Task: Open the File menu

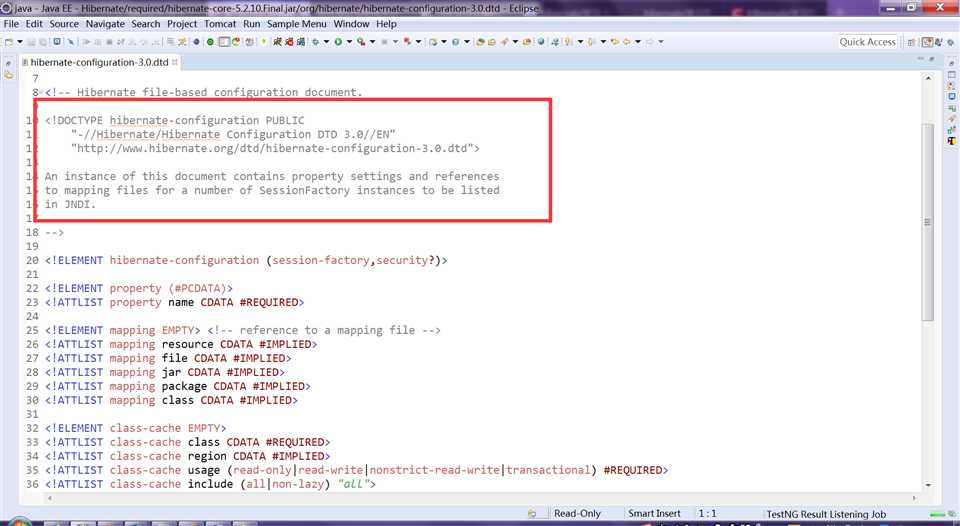Action: (11, 24)
